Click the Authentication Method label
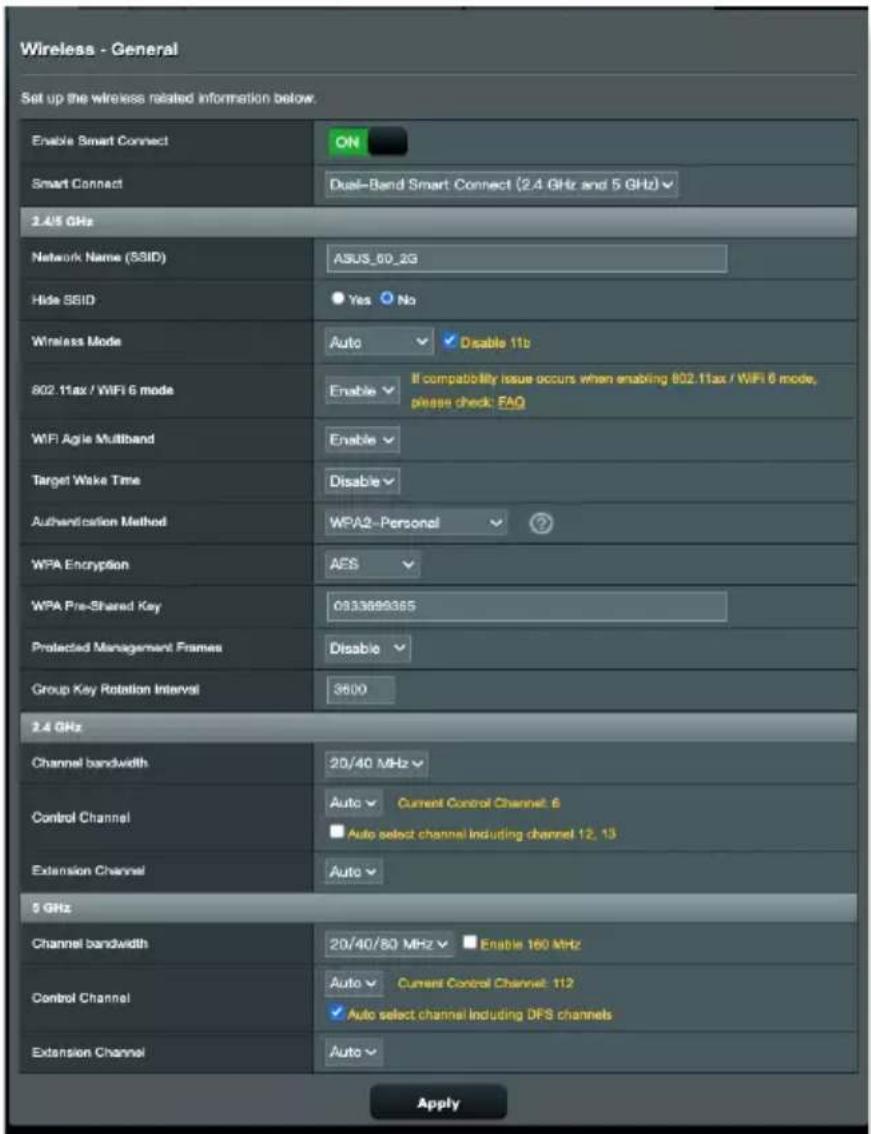This screenshot has height=1134, width=871. 99,521
